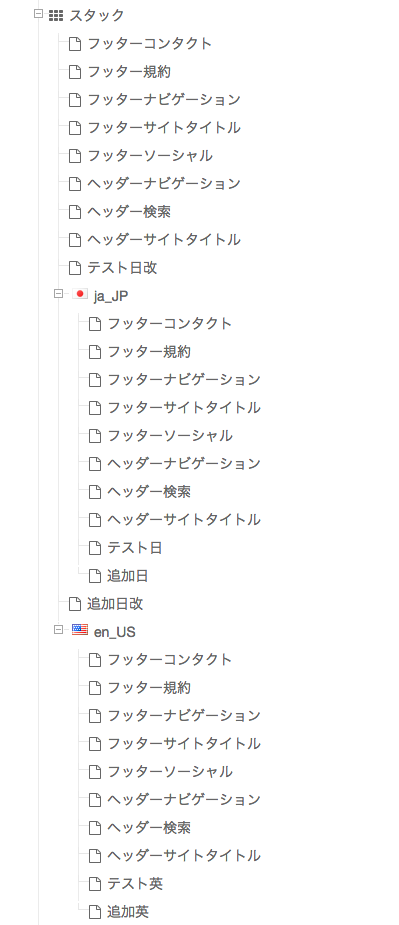Open テスト日 under ja_JP

click(x=135, y=548)
